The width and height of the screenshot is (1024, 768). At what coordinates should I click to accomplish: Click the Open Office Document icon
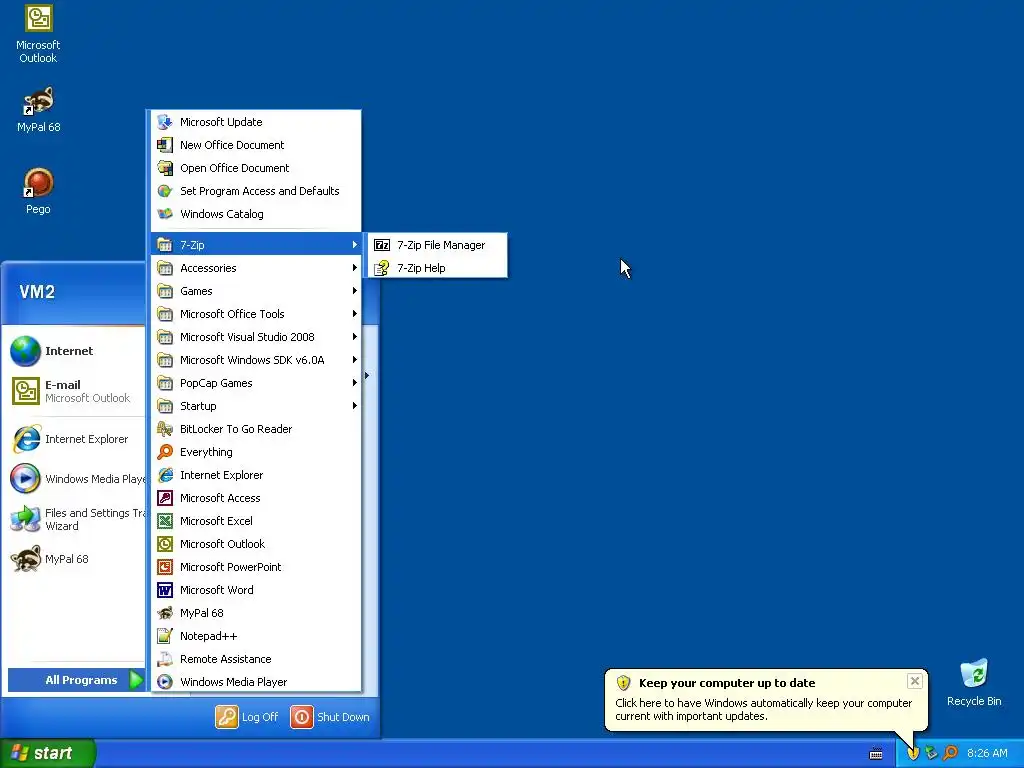point(165,168)
